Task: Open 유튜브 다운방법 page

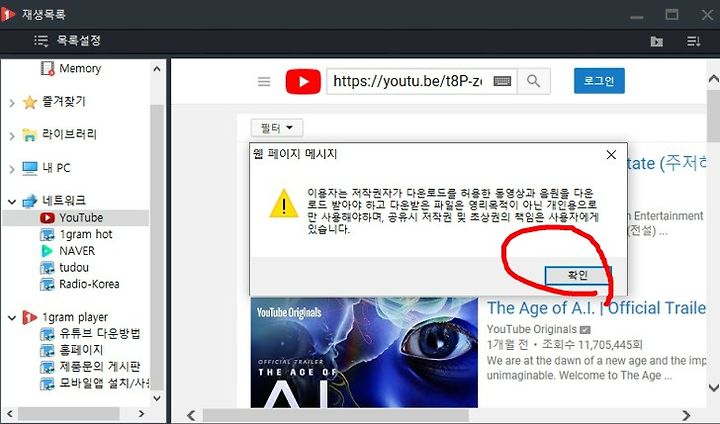Action: point(100,333)
